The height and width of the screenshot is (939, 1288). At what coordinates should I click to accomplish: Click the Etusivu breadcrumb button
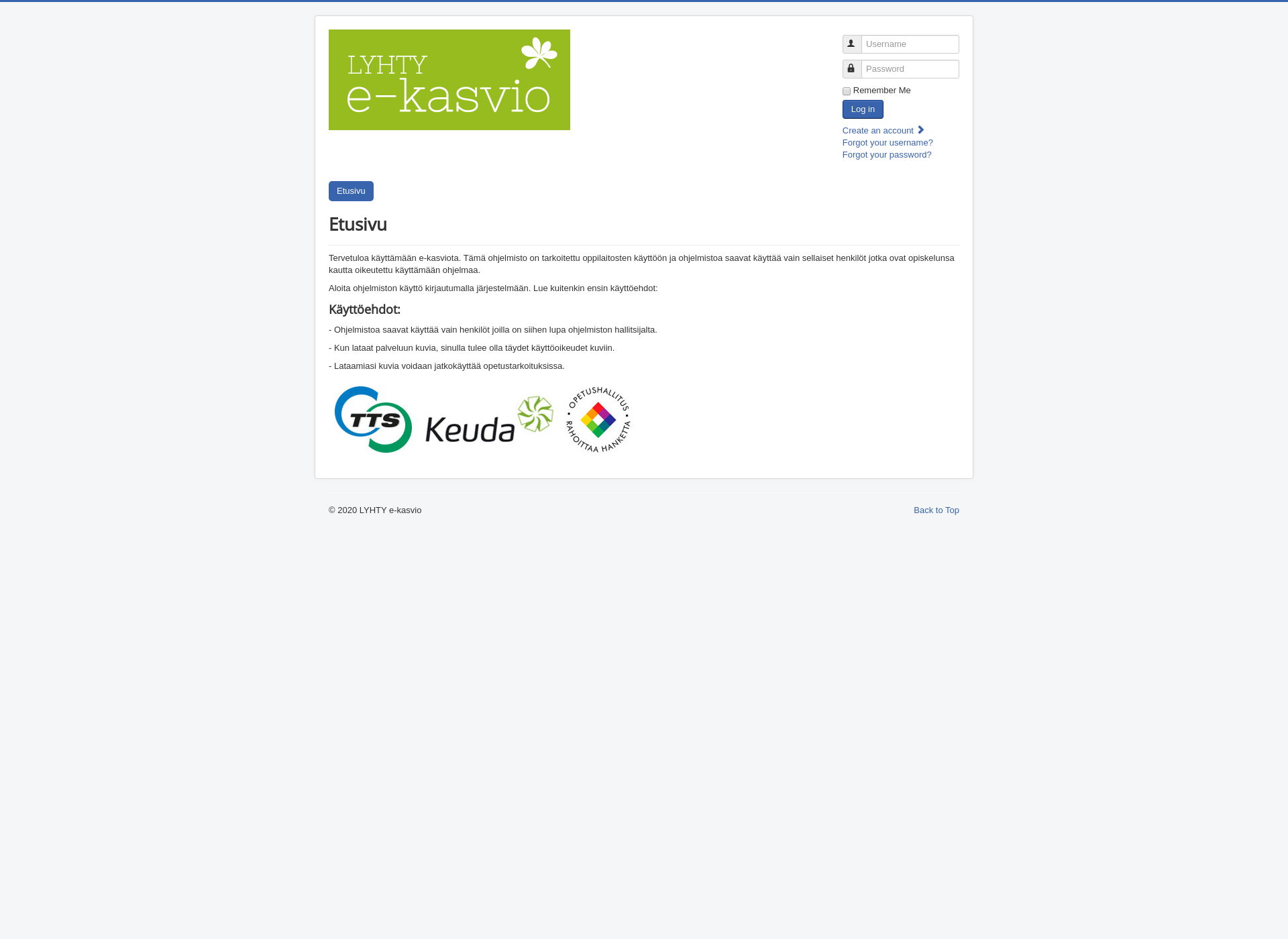pyautogui.click(x=351, y=191)
